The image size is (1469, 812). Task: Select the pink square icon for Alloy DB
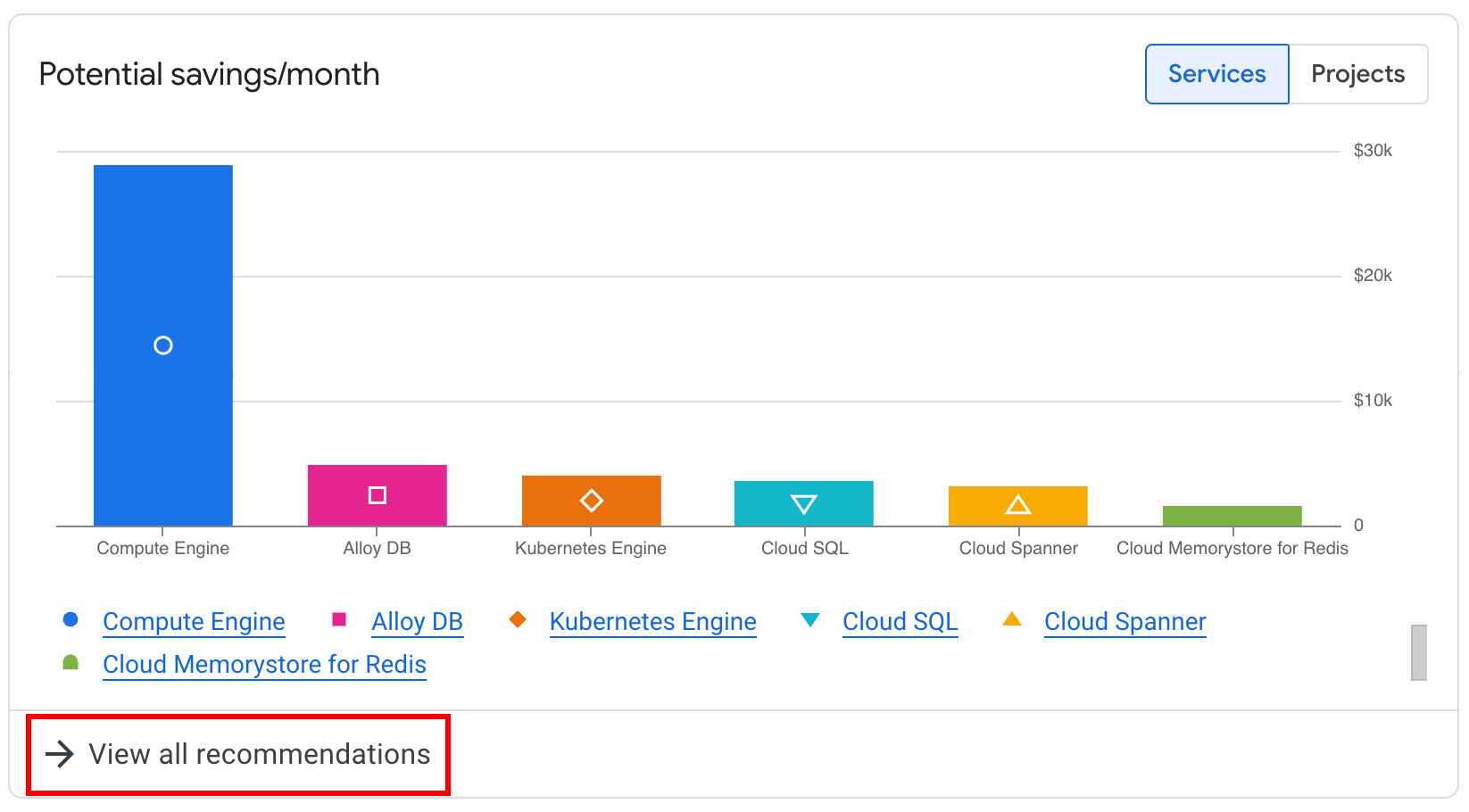(x=340, y=619)
